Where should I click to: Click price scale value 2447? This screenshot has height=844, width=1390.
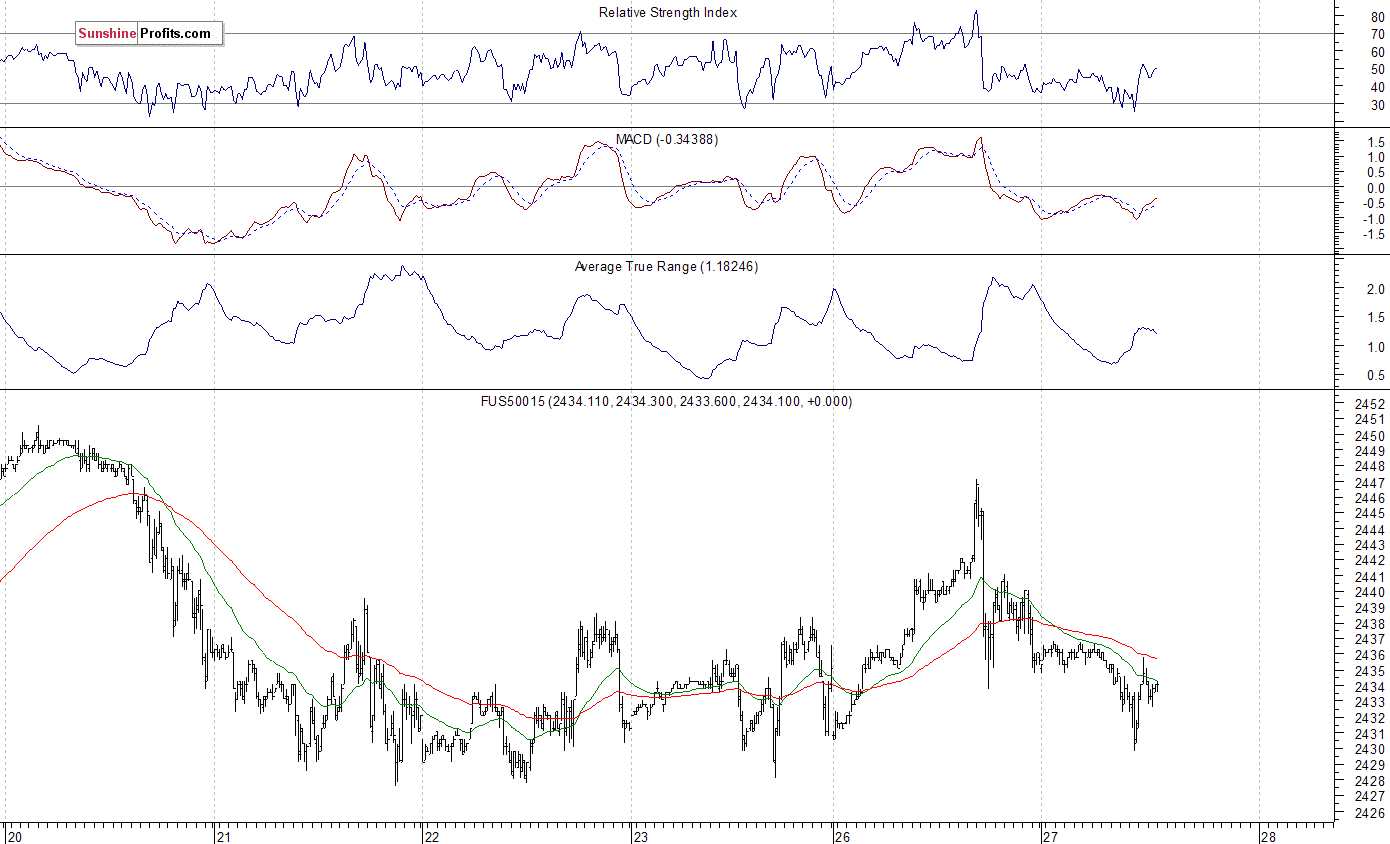click(x=1371, y=483)
